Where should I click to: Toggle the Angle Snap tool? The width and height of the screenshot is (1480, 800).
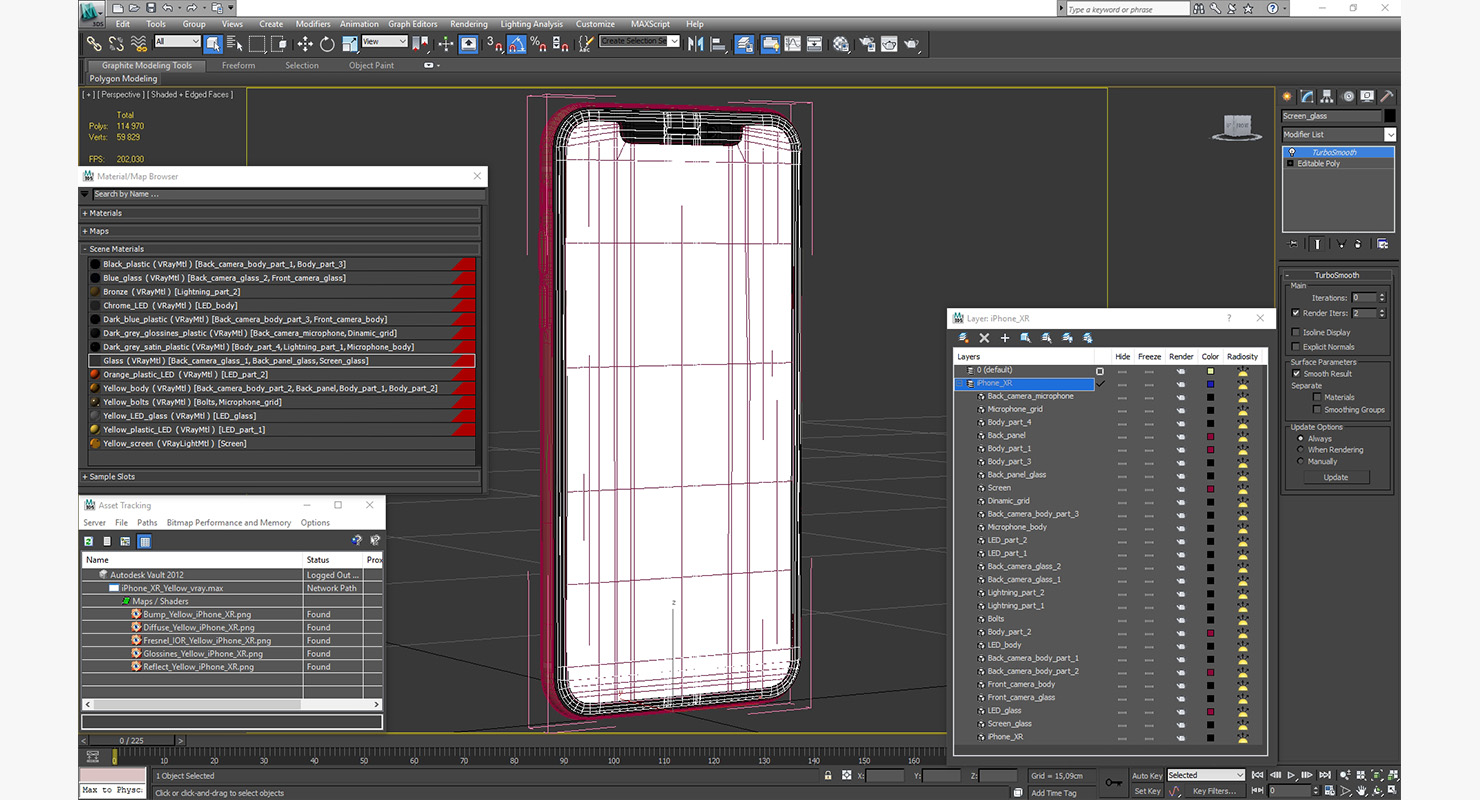tap(516, 44)
